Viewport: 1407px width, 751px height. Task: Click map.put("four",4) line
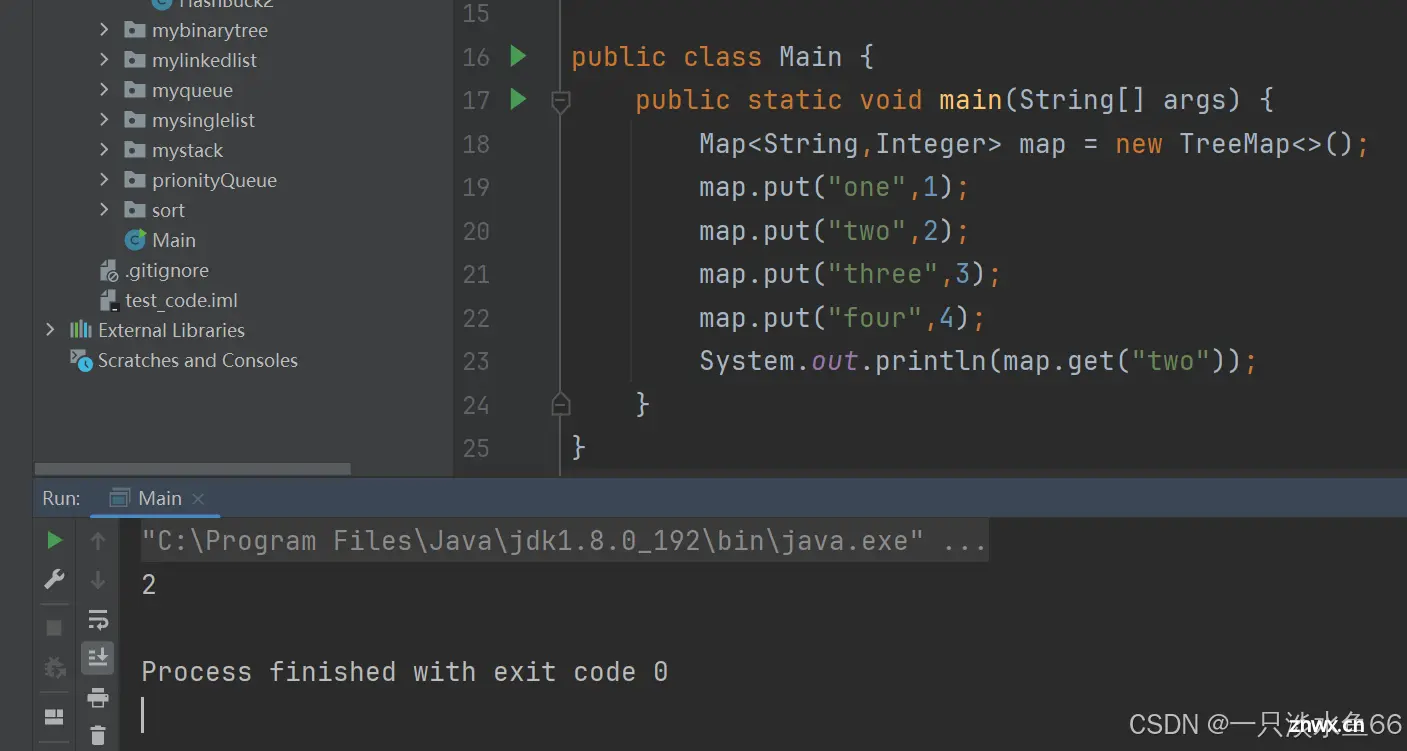pyautogui.click(x=842, y=318)
